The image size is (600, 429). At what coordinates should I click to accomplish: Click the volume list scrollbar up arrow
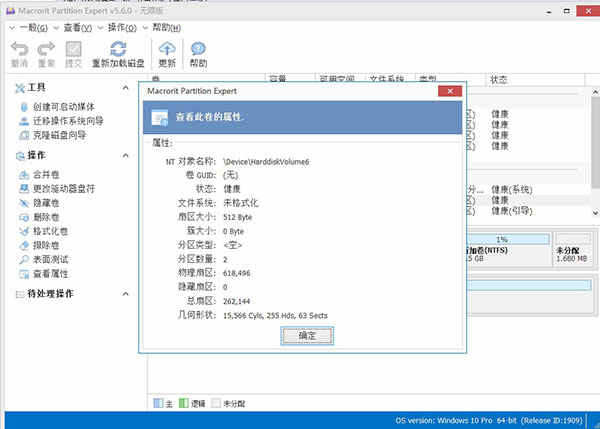[595, 92]
